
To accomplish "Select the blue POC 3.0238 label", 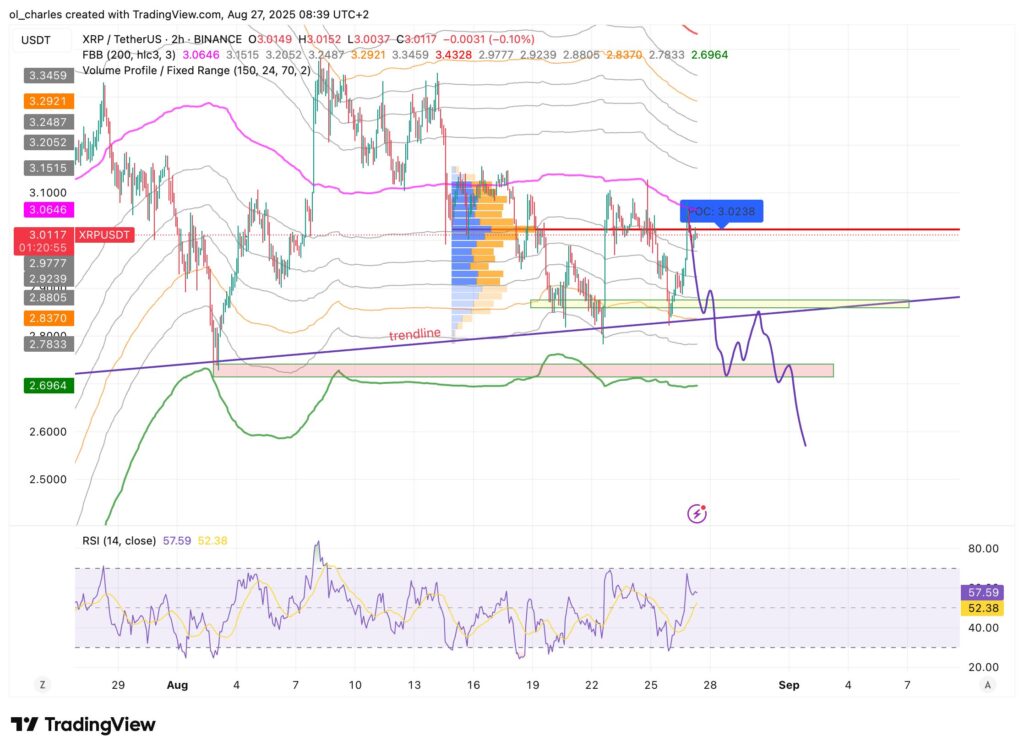I will pos(723,211).
